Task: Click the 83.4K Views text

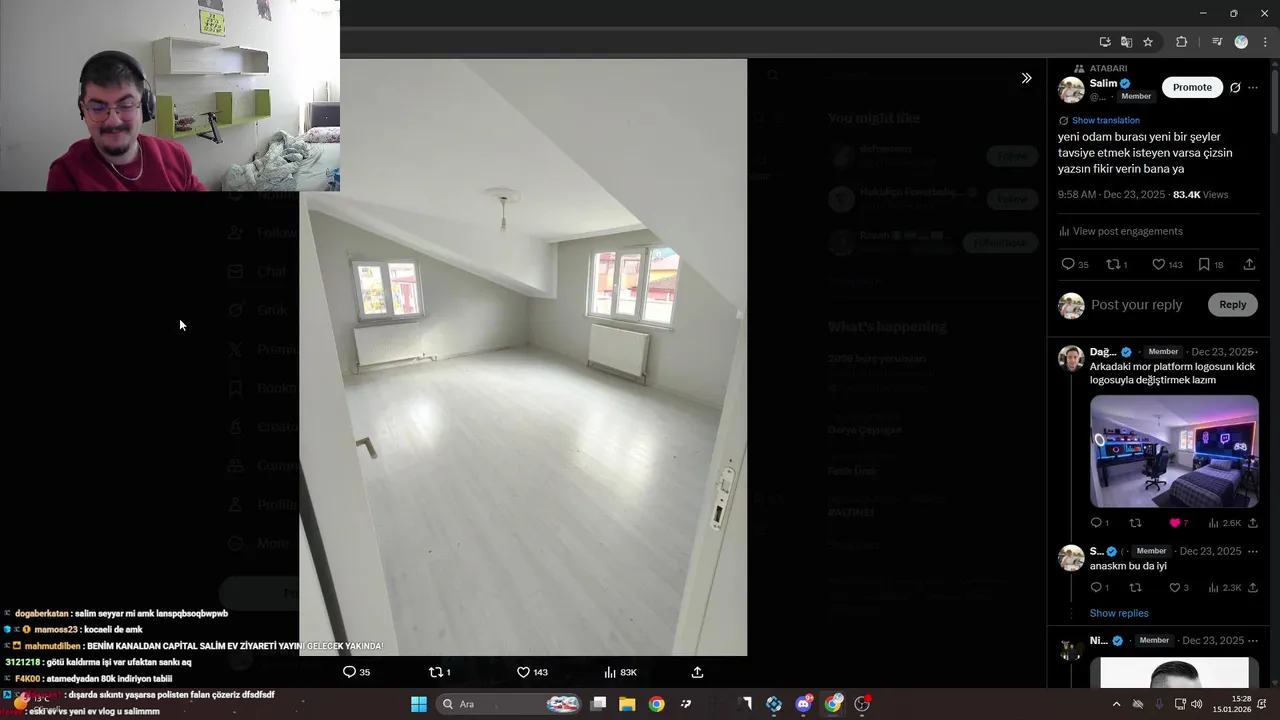Action: pyautogui.click(x=1200, y=194)
